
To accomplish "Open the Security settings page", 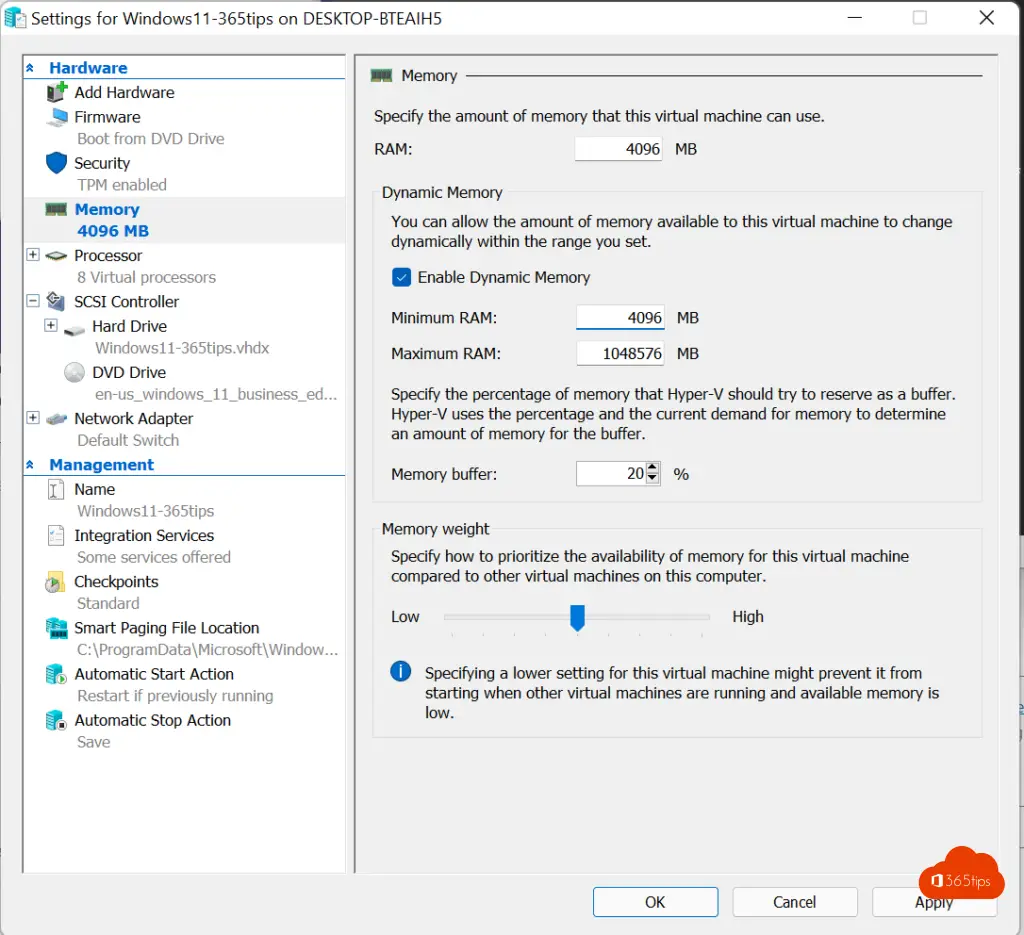I will (102, 163).
